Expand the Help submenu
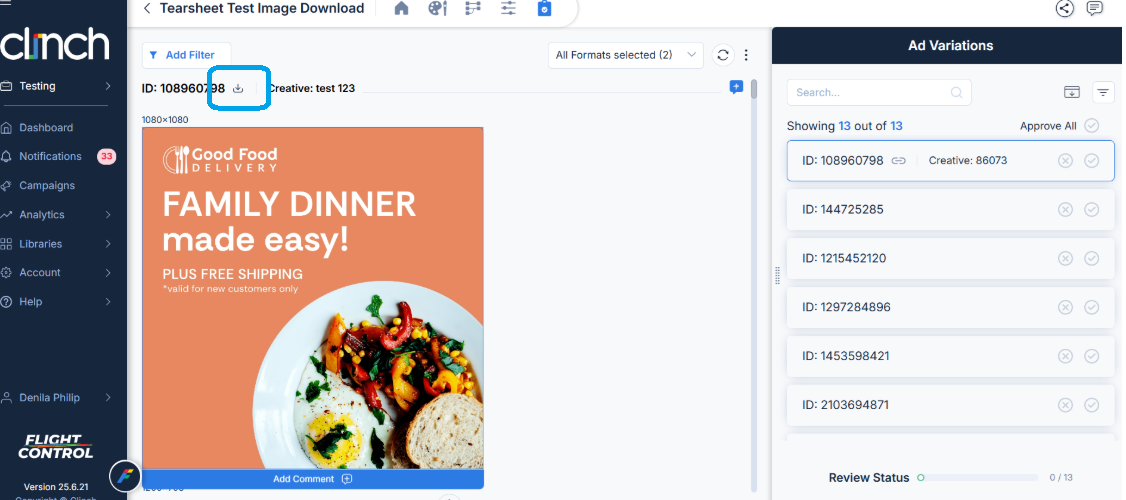Viewport: 1126px width, 500px height. click(108, 302)
